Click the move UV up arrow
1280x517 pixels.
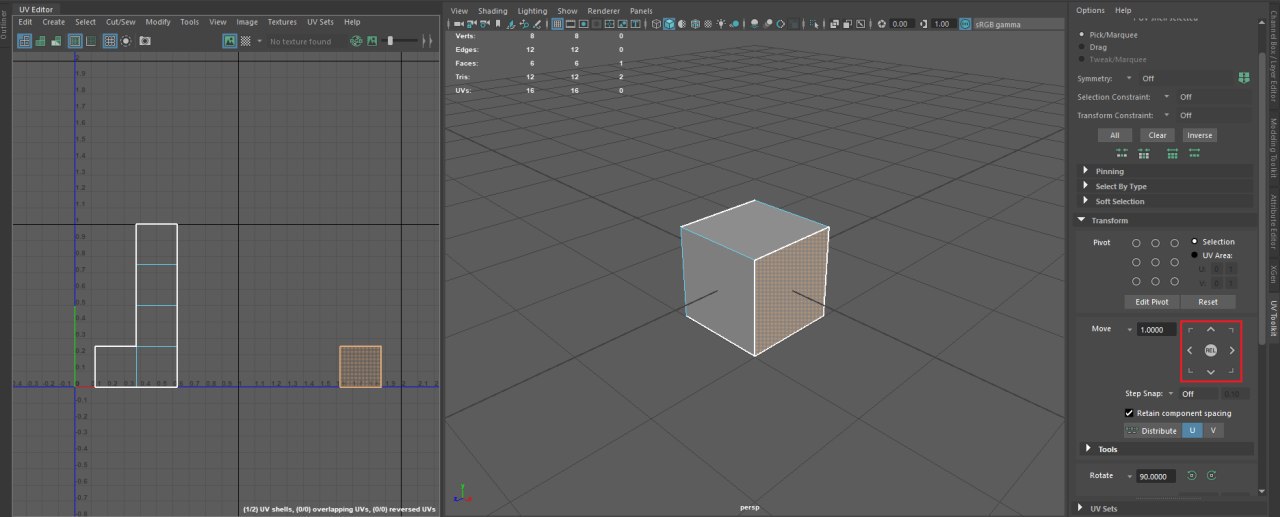[x=1211, y=329]
